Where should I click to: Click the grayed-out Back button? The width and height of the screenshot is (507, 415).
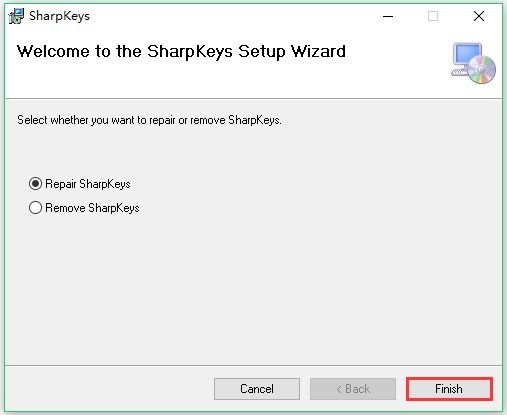[x=353, y=389]
